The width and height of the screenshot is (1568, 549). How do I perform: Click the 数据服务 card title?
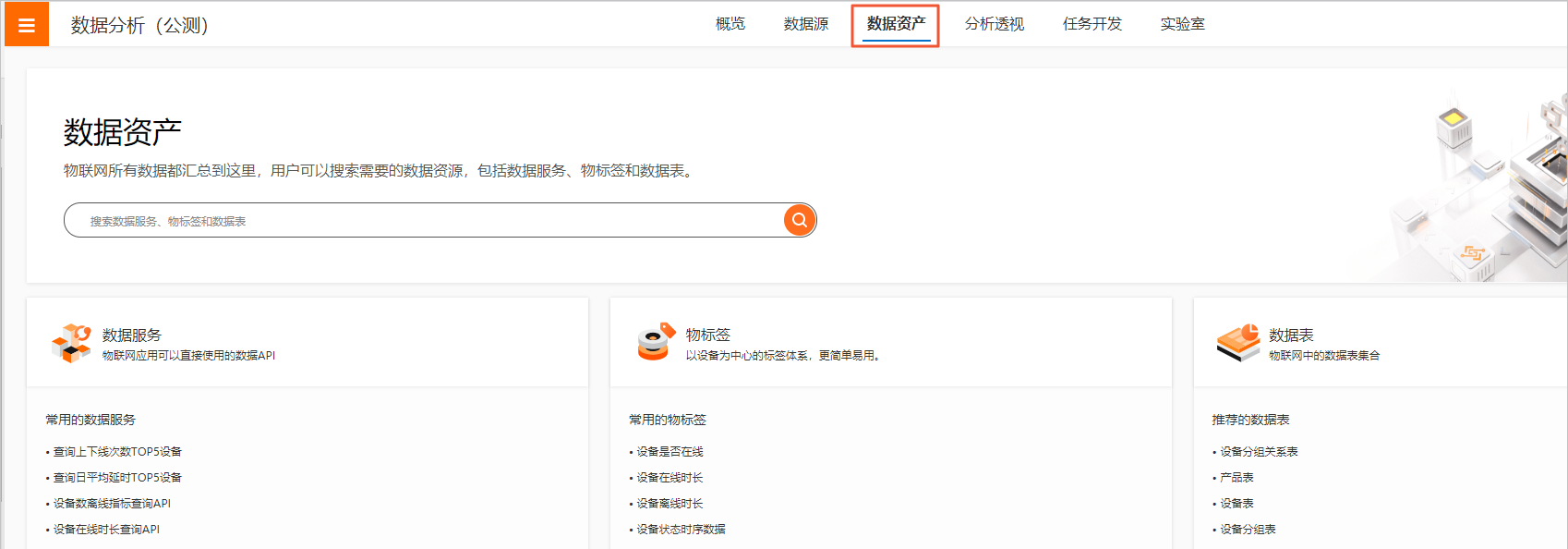(132, 335)
